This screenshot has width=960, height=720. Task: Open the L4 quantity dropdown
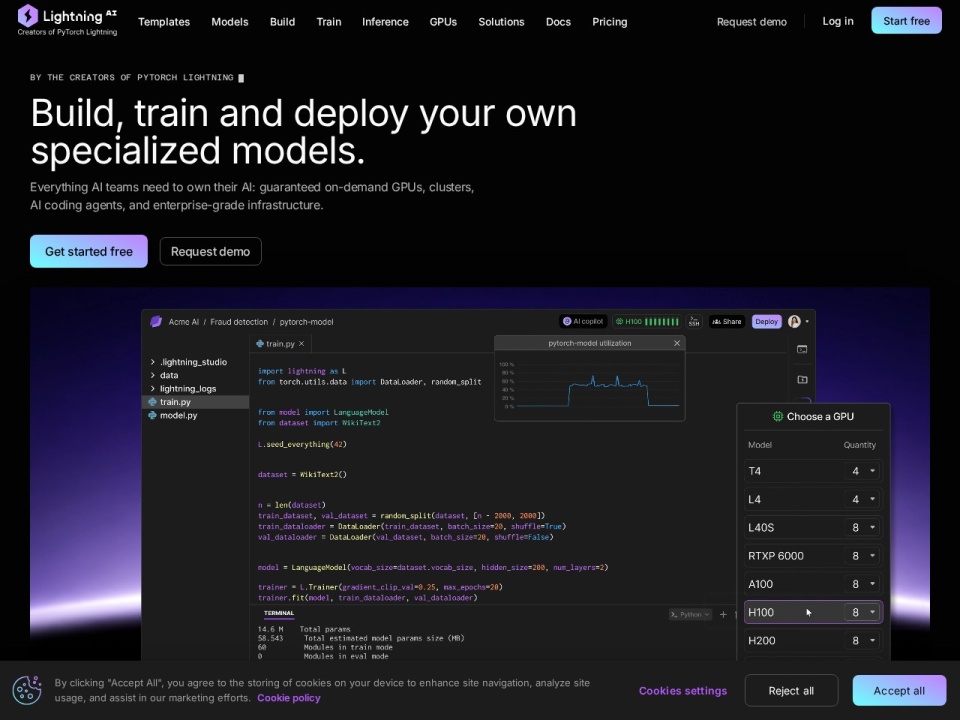pyautogui.click(x=863, y=499)
